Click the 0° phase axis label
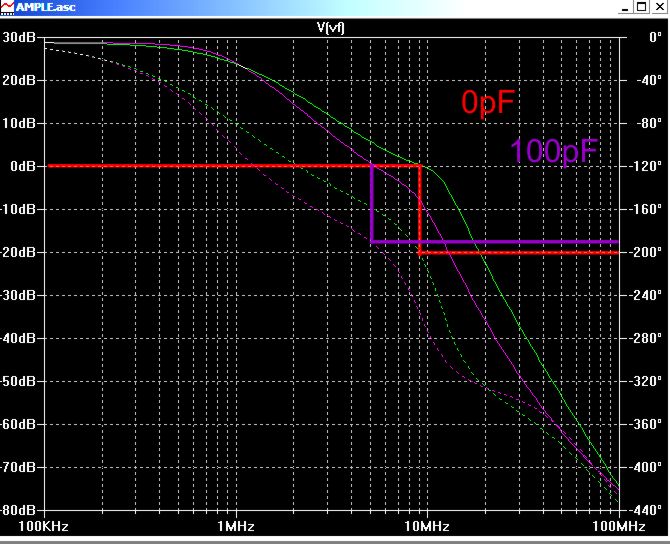The height and width of the screenshot is (544, 670). tap(655, 37)
